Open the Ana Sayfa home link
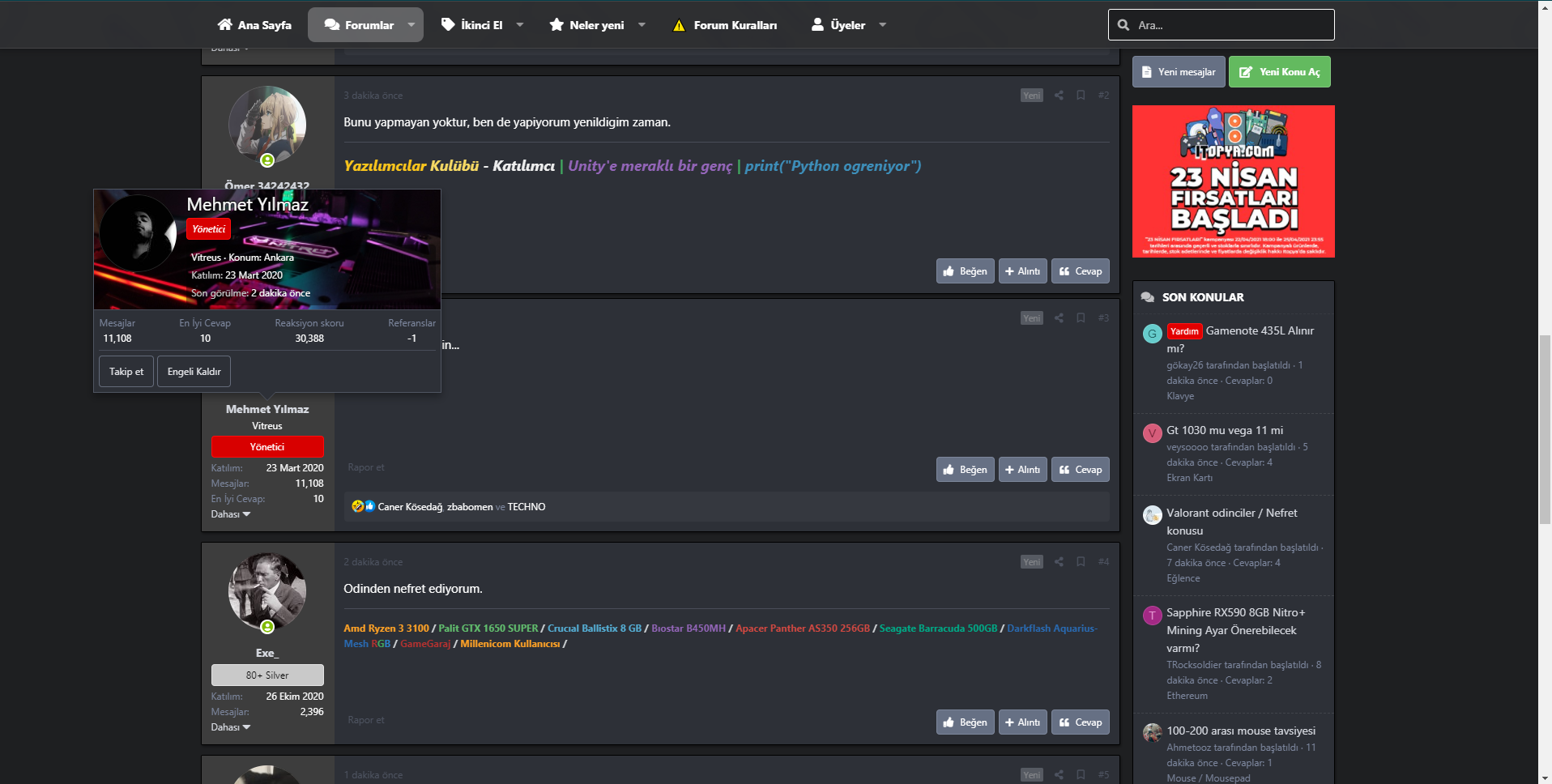The width and height of the screenshot is (1552, 784). coord(254,25)
